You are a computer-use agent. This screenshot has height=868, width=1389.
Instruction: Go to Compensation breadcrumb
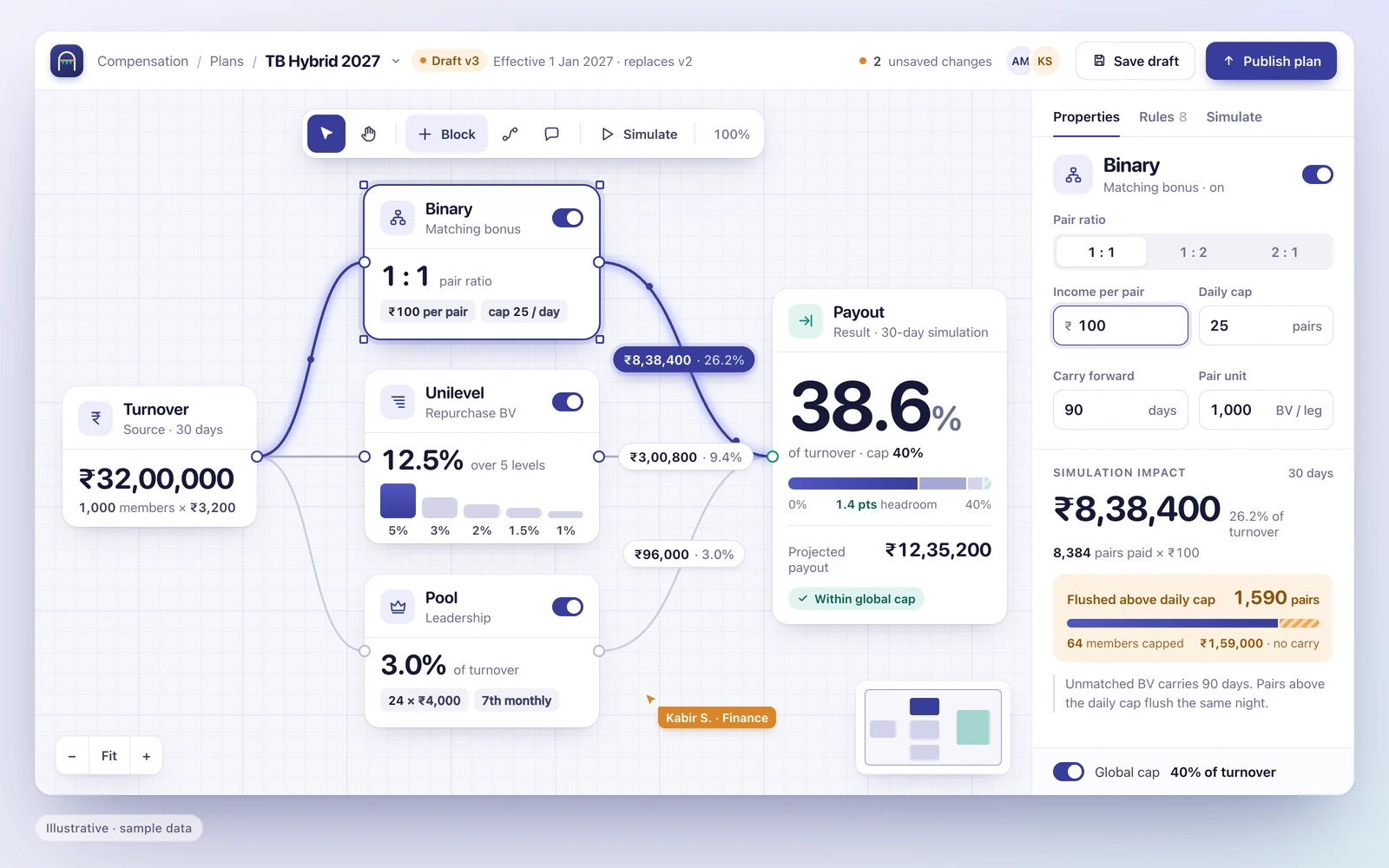click(142, 62)
